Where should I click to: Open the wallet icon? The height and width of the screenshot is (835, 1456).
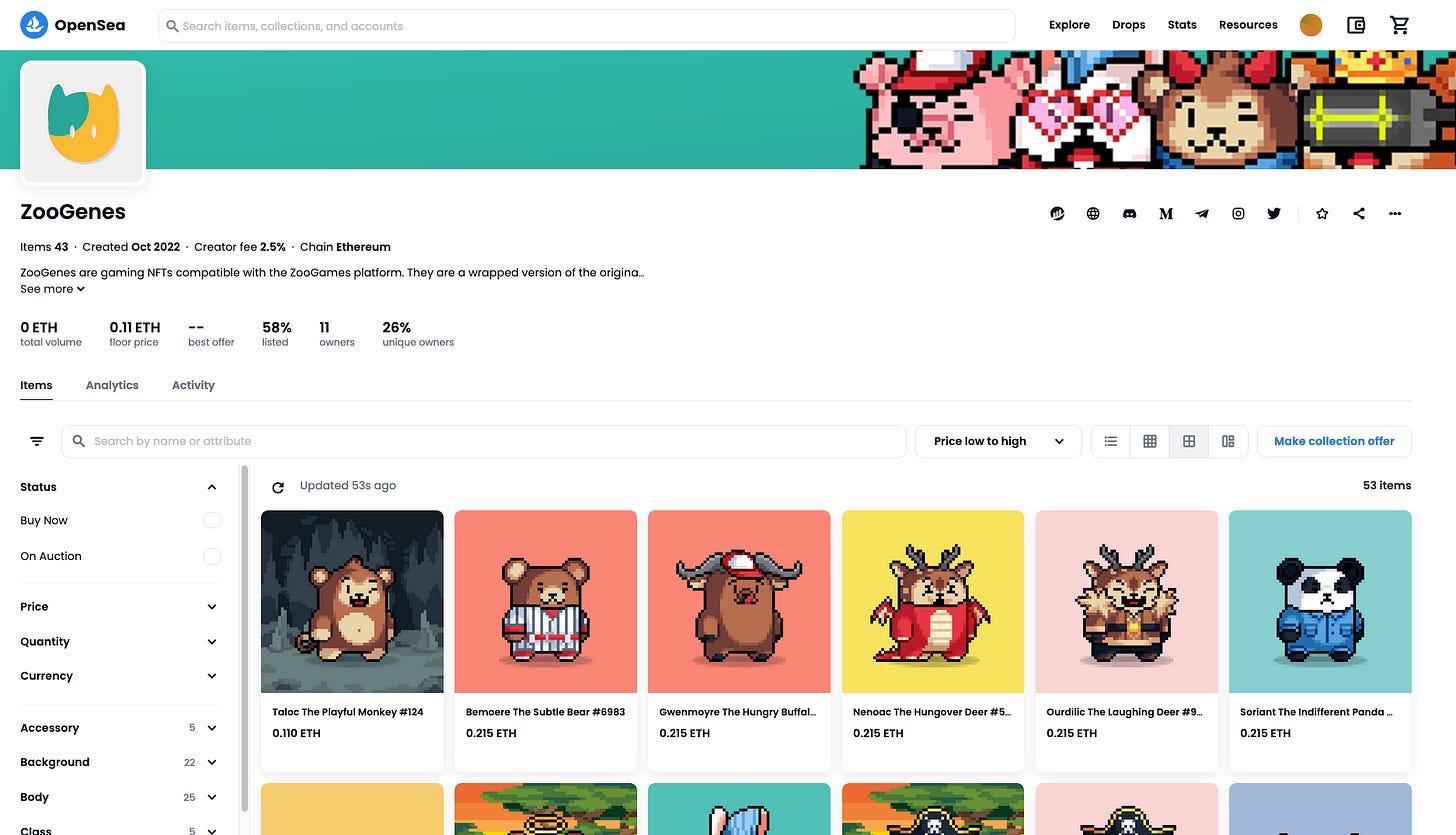1356,25
